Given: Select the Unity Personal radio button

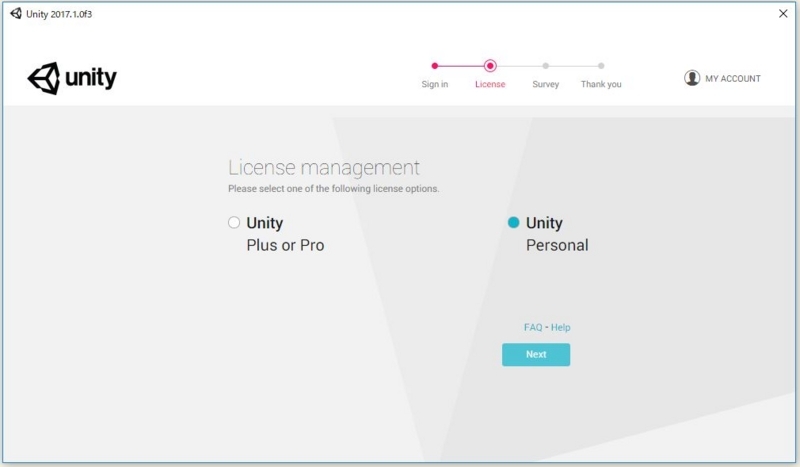Looking at the screenshot, I should click(x=513, y=223).
